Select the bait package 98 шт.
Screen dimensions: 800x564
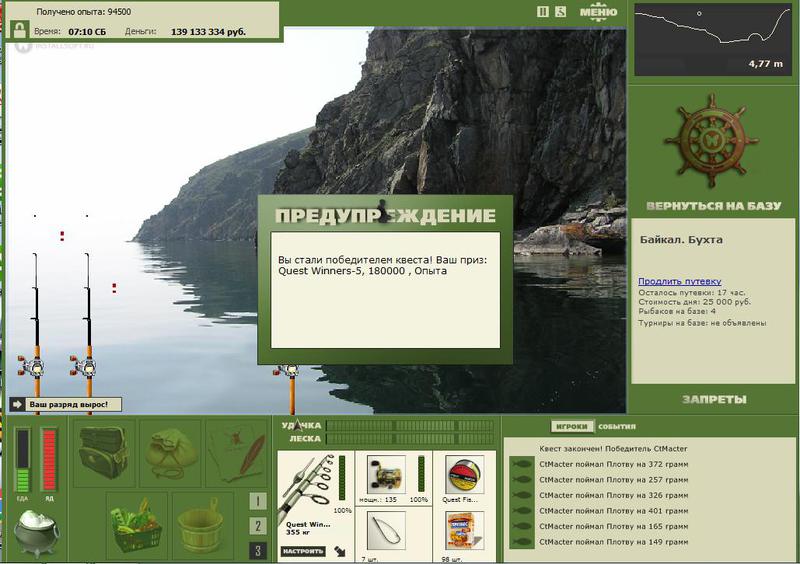pos(464,531)
